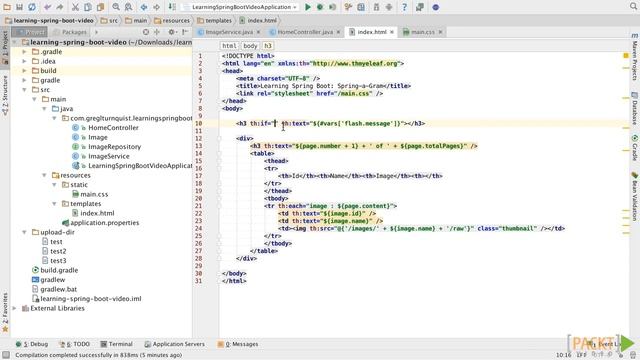Navigate back with the left arrow icon
Screen dimensions: 640x360
point(144,7)
